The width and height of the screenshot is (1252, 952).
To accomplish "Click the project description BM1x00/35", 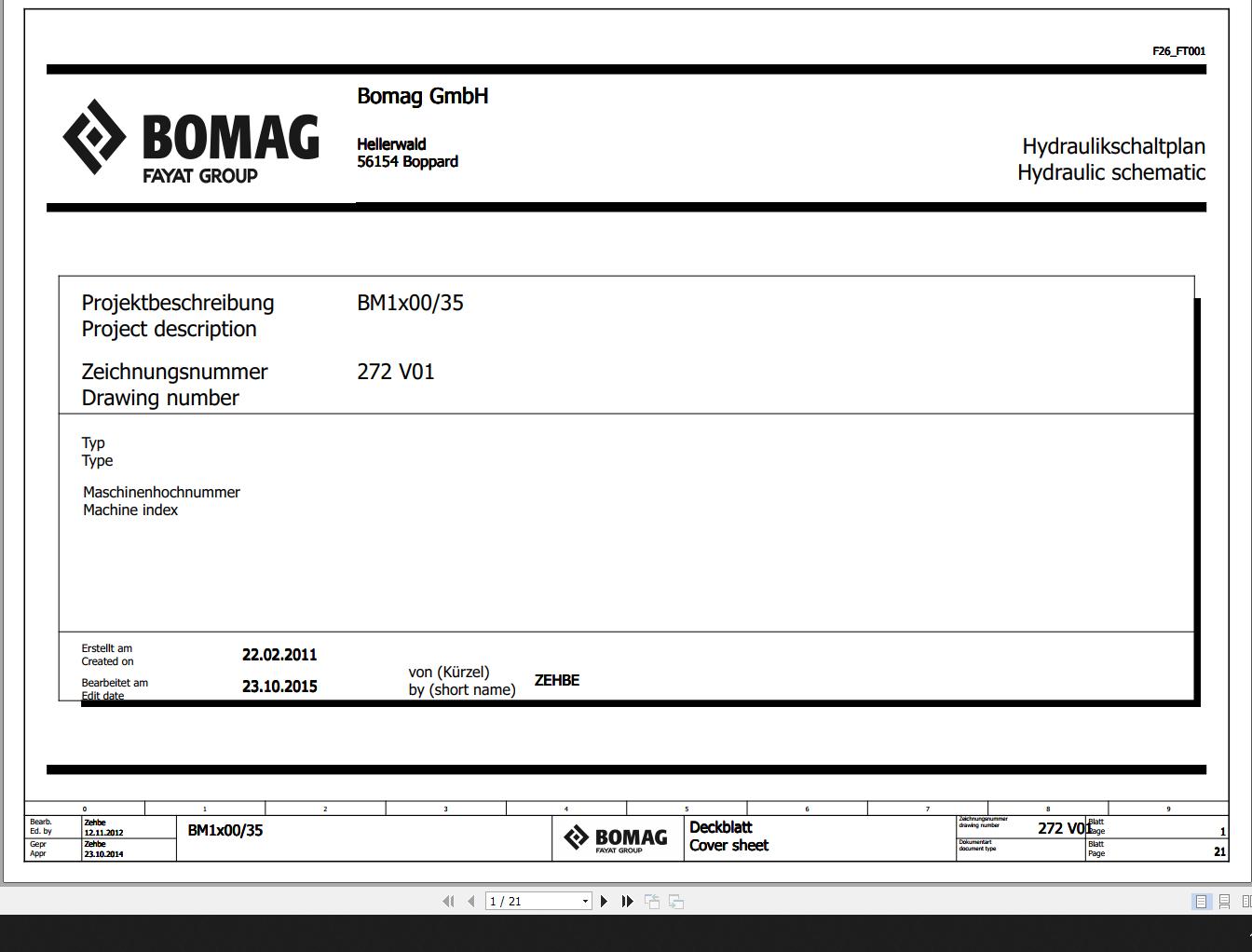I will coord(412,302).
